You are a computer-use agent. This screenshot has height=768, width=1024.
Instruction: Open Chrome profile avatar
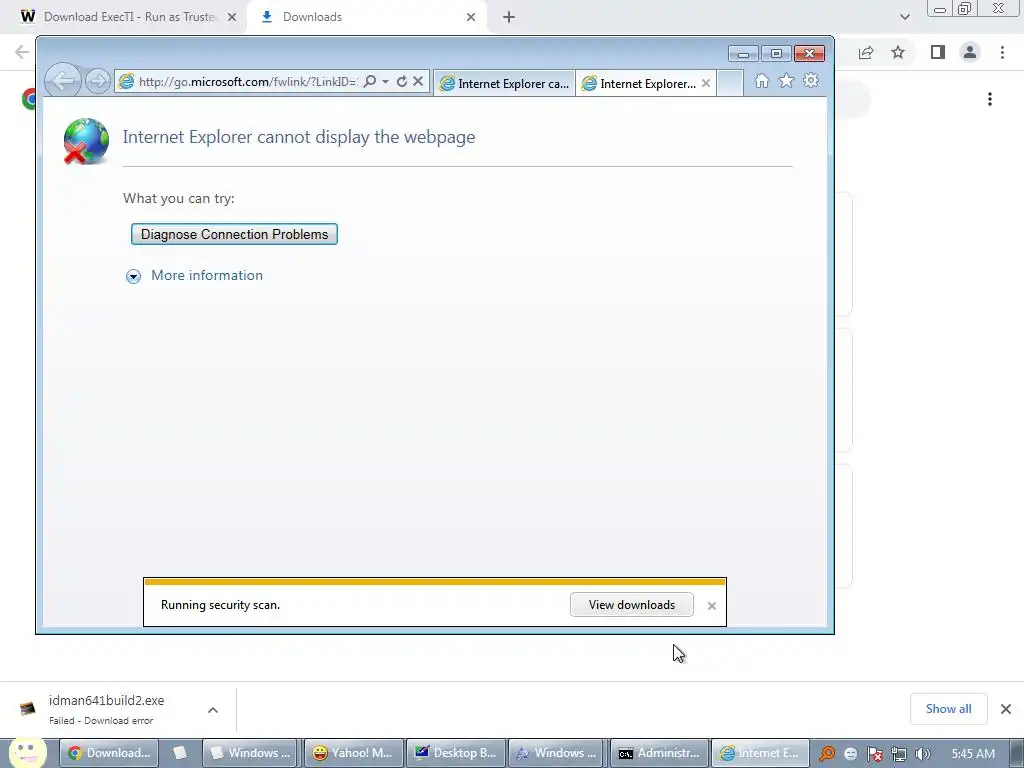970,52
